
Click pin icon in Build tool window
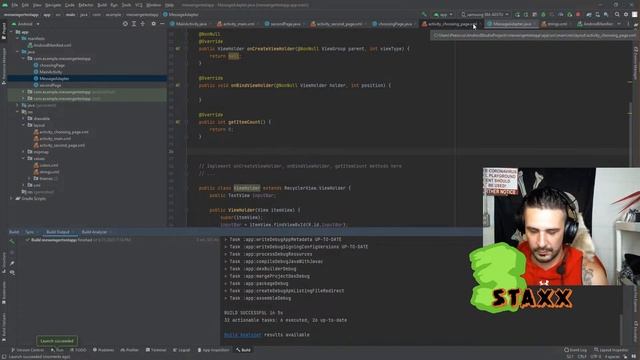click(12, 264)
